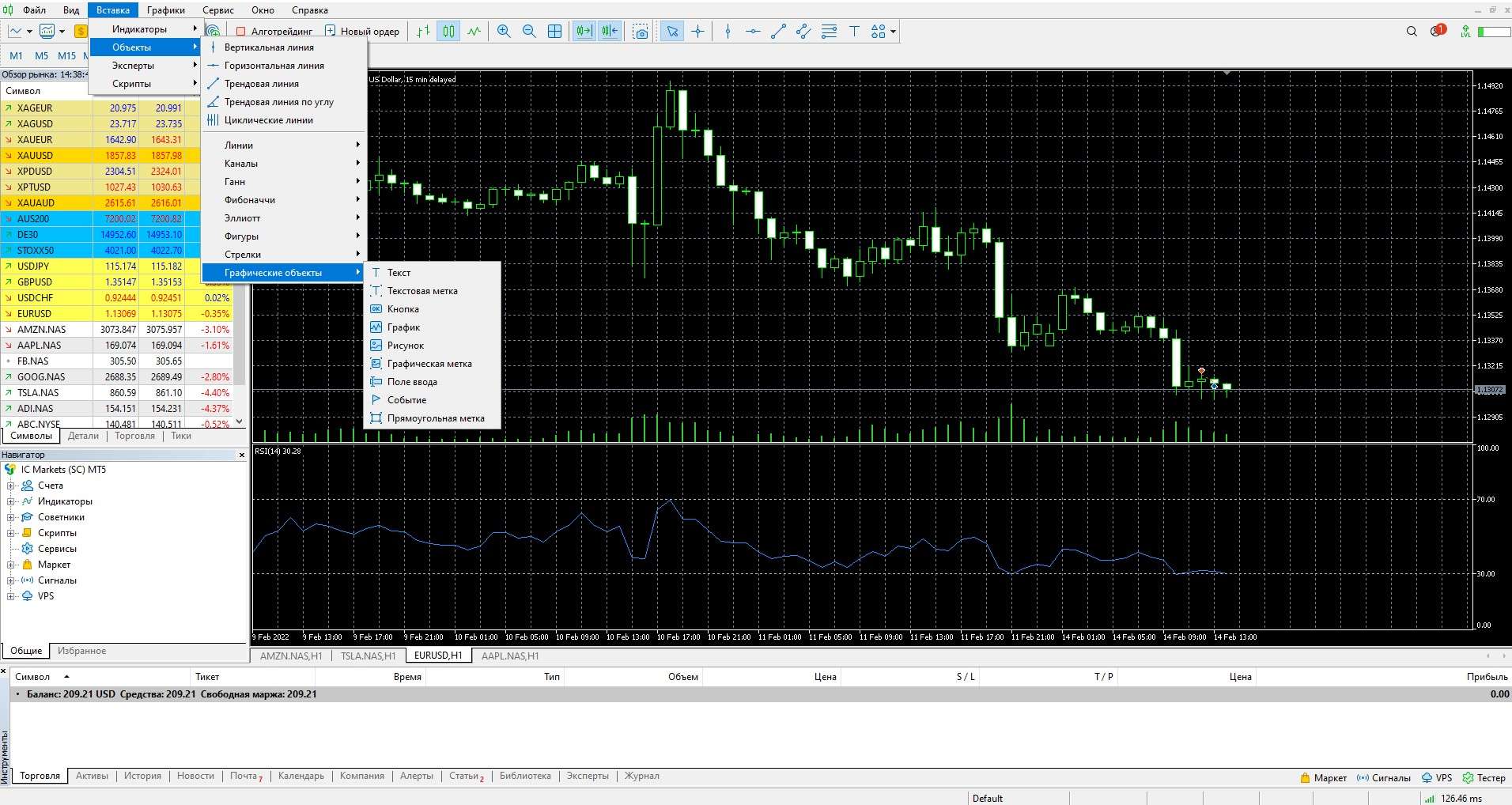
Task: Choose Поле ввода menu item
Action: tap(432, 382)
